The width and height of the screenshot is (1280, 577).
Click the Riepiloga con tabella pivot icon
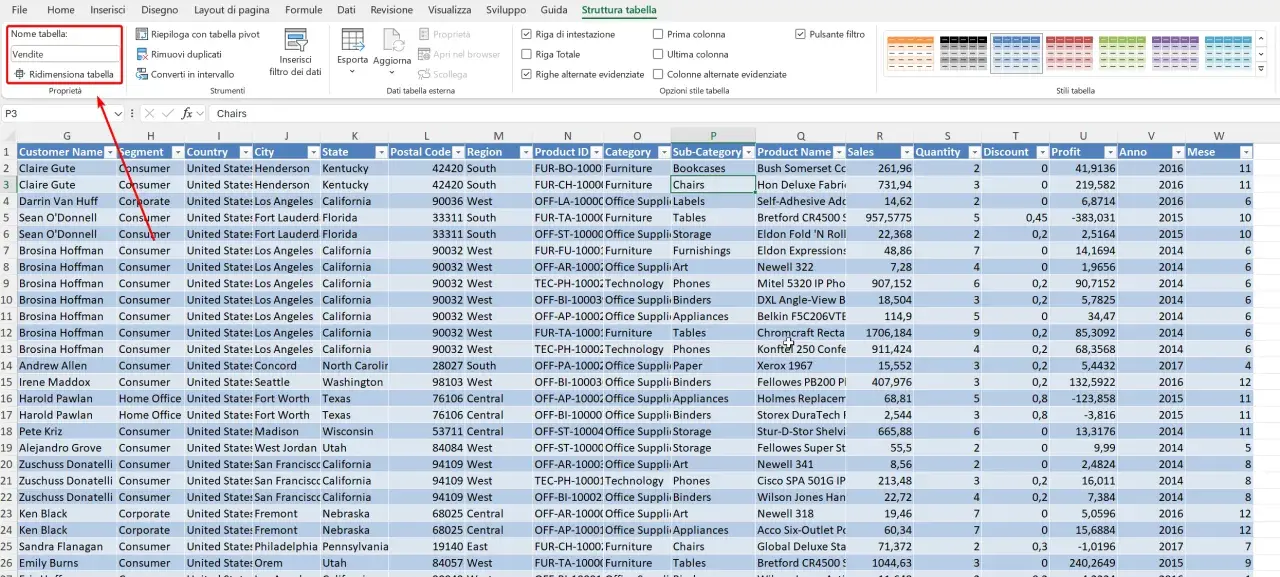[x=142, y=34]
